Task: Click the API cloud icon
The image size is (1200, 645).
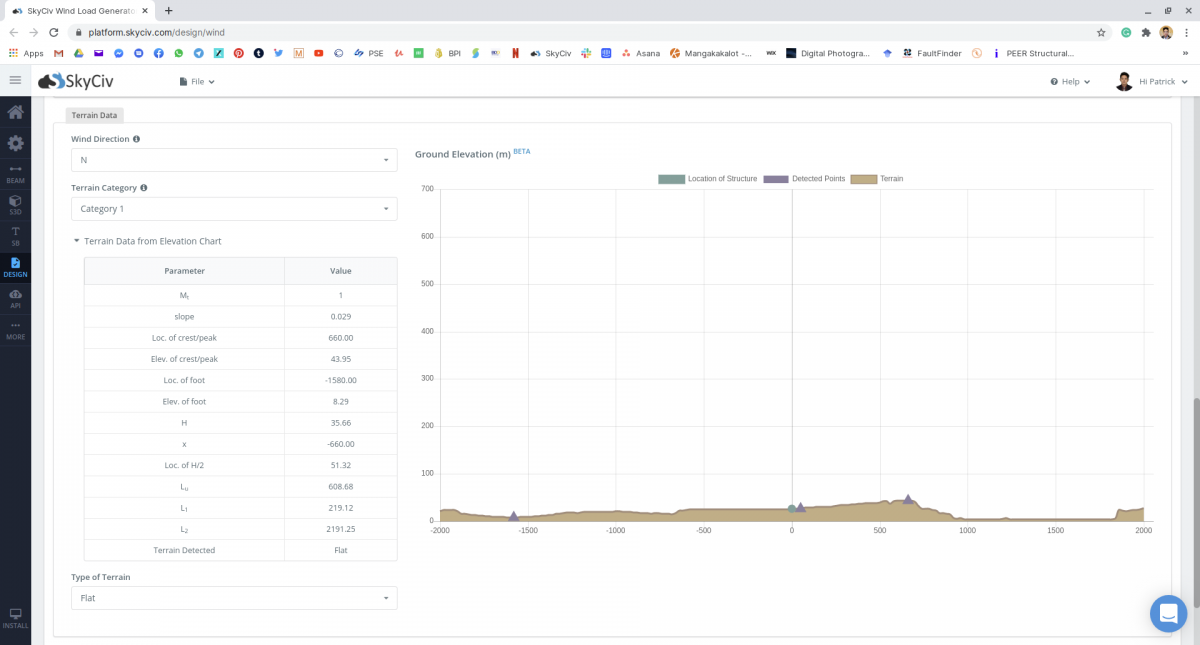Action: (x=15, y=298)
